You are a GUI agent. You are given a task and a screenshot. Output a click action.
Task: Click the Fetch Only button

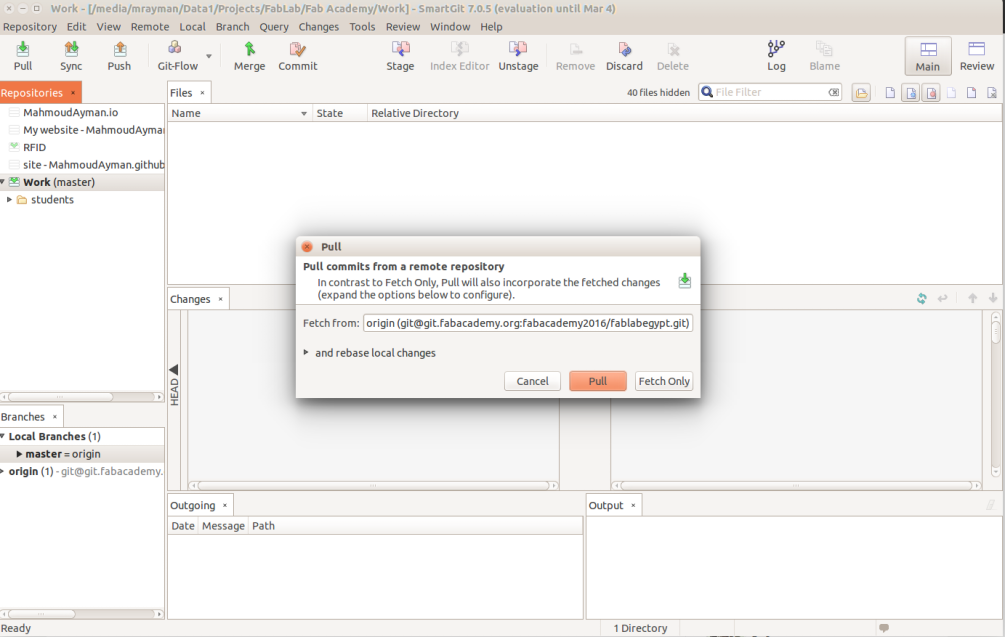(x=664, y=381)
